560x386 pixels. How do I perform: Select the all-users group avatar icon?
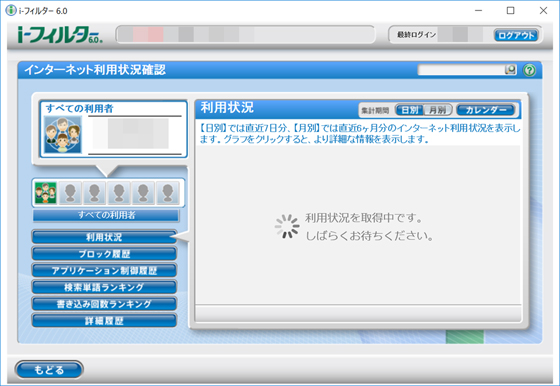[x=45, y=193]
